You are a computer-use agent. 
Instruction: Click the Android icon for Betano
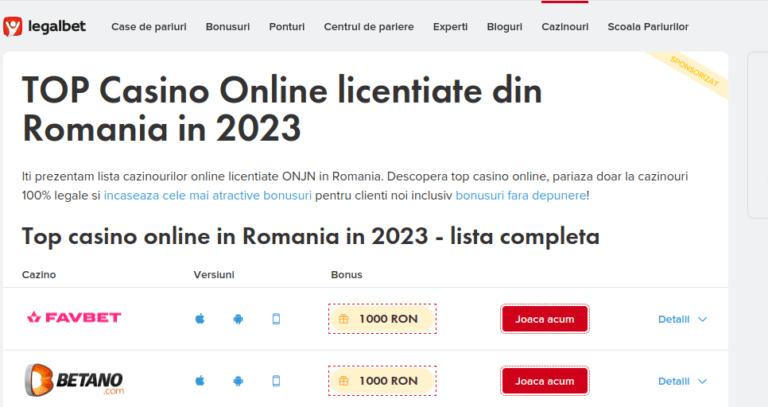click(x=238, y=381)
